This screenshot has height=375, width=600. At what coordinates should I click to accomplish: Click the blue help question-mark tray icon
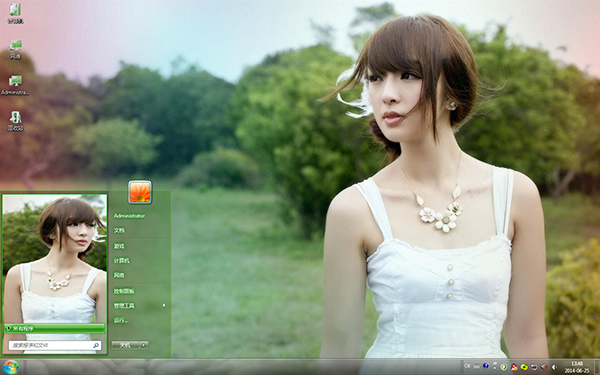[x=486, y=366]
